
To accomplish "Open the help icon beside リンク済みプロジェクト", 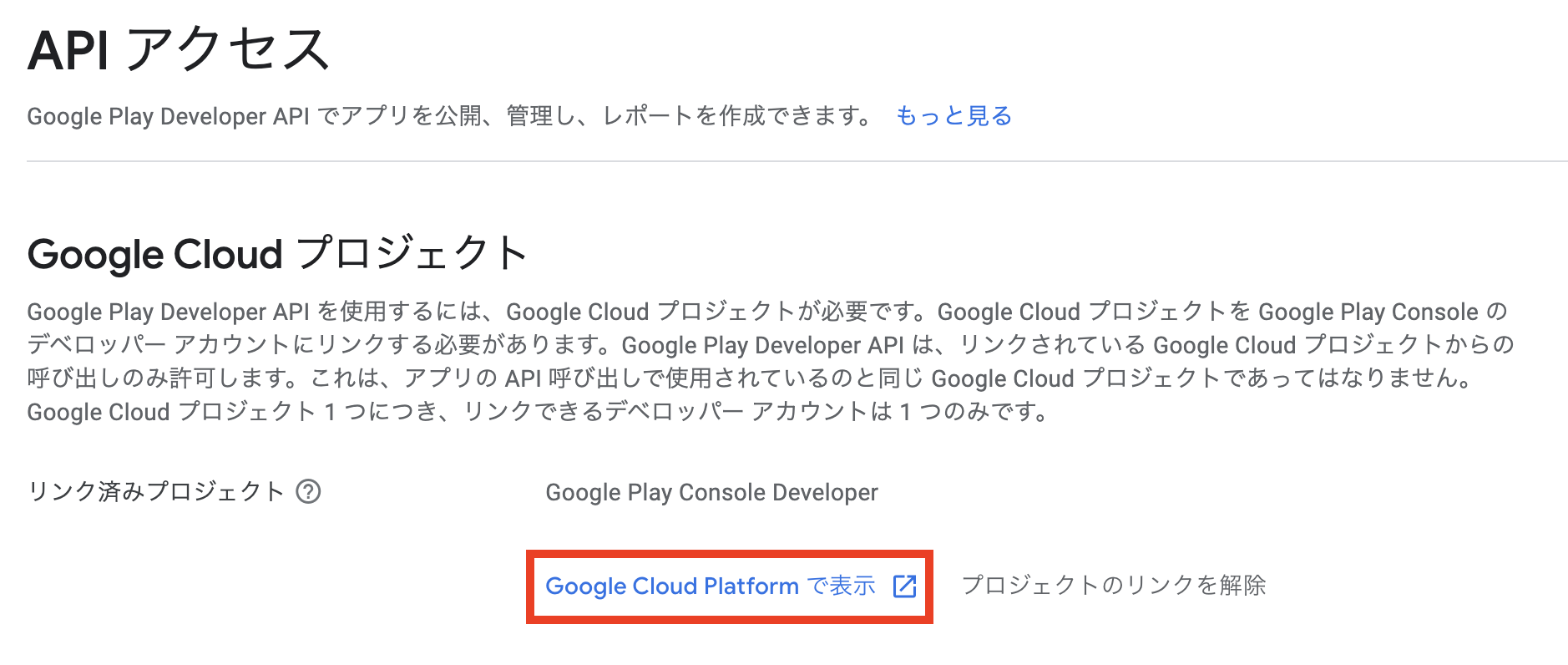I will (x=308, y=491).
